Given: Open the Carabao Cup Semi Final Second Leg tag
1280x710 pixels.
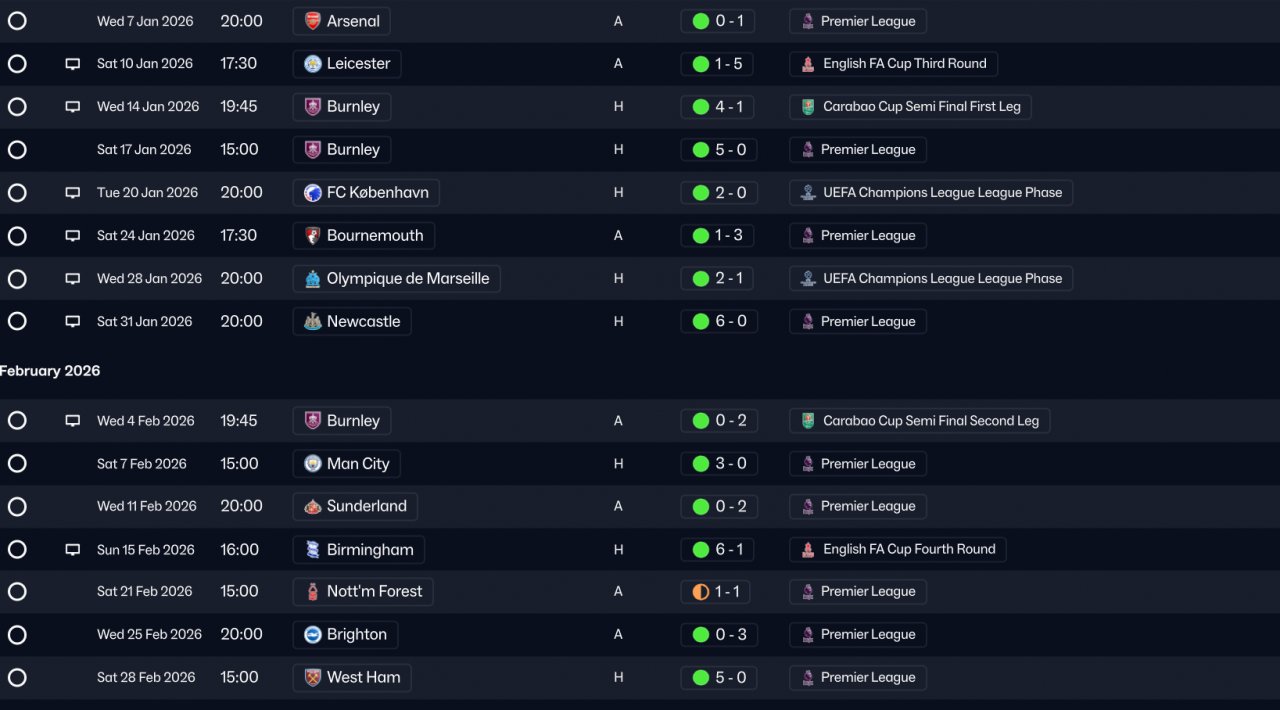Looking at the screenshot, I should (919, 421).
